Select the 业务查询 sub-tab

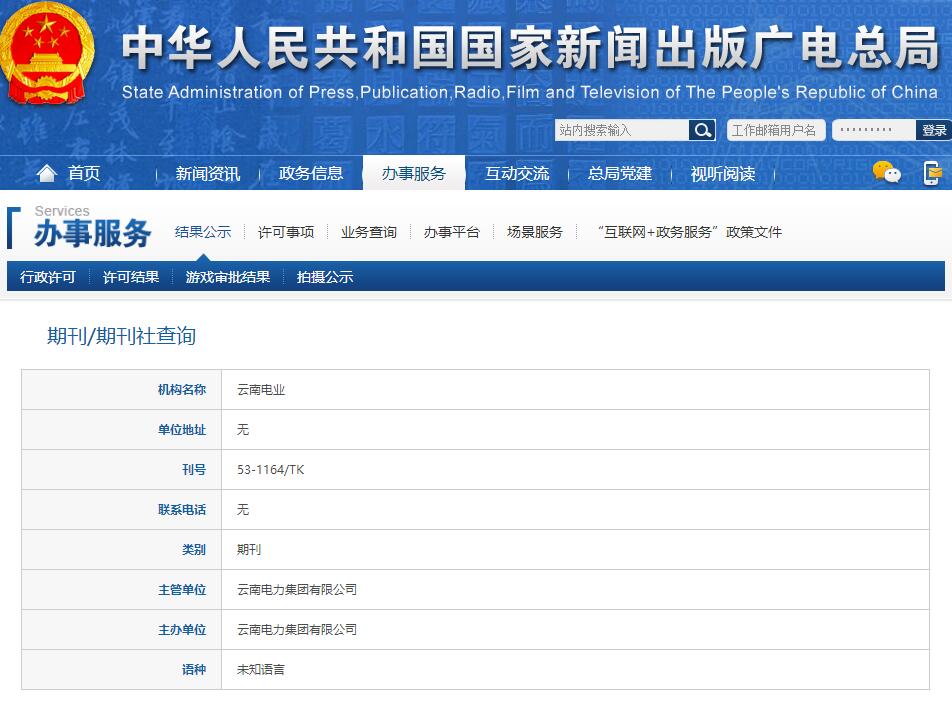click(x=369, y=232)
